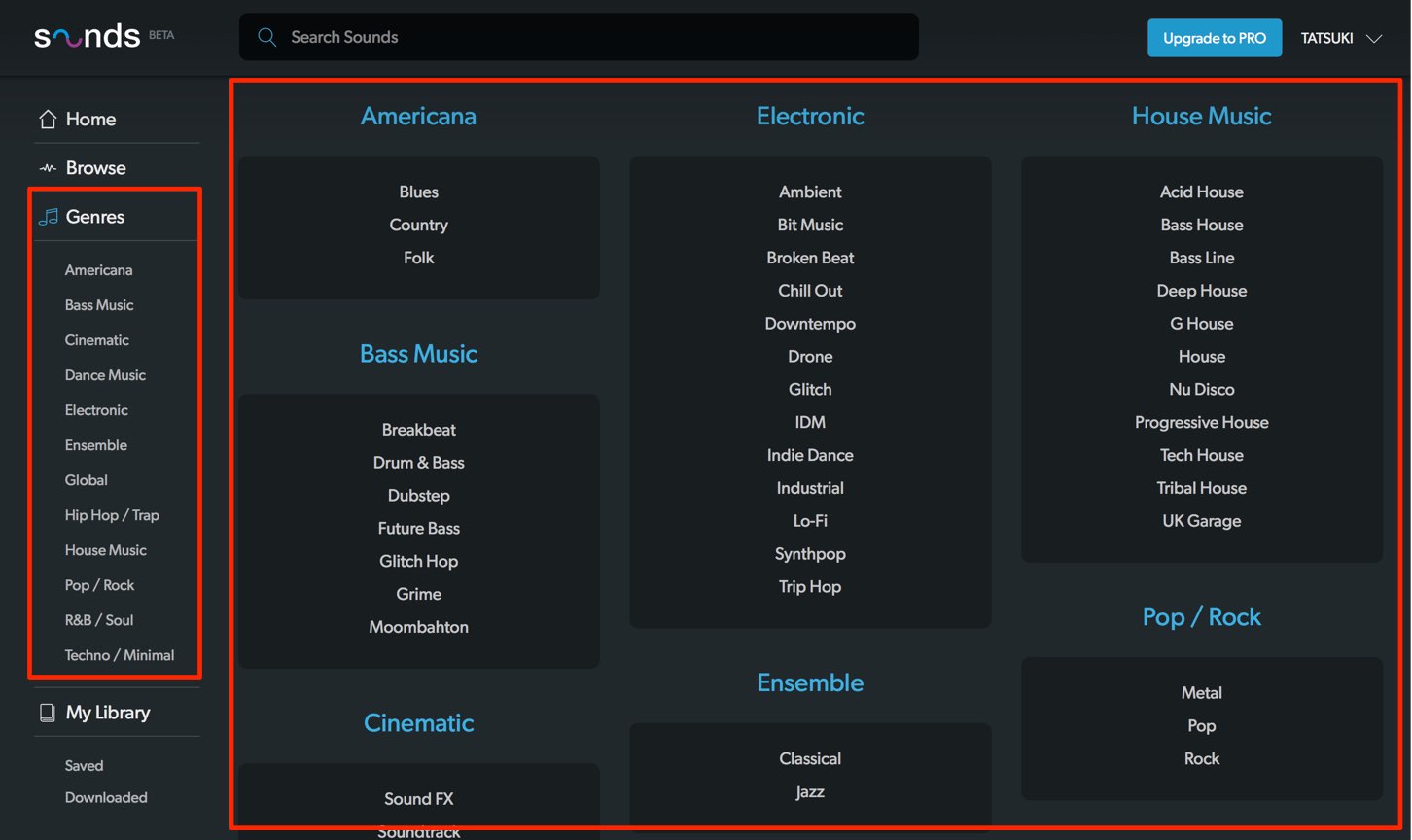This screenshot has width=1412, height=840.
Task: Click the magnifier icon in search bar
Action: pos(266,37)
